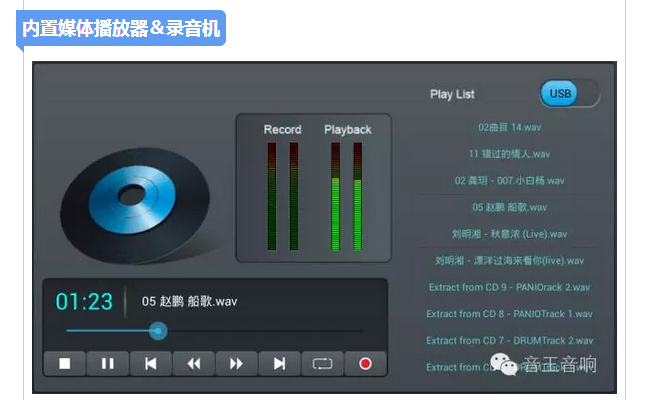Pause the current track
Screen dimensions: 649x400
[x=108, y=364]
